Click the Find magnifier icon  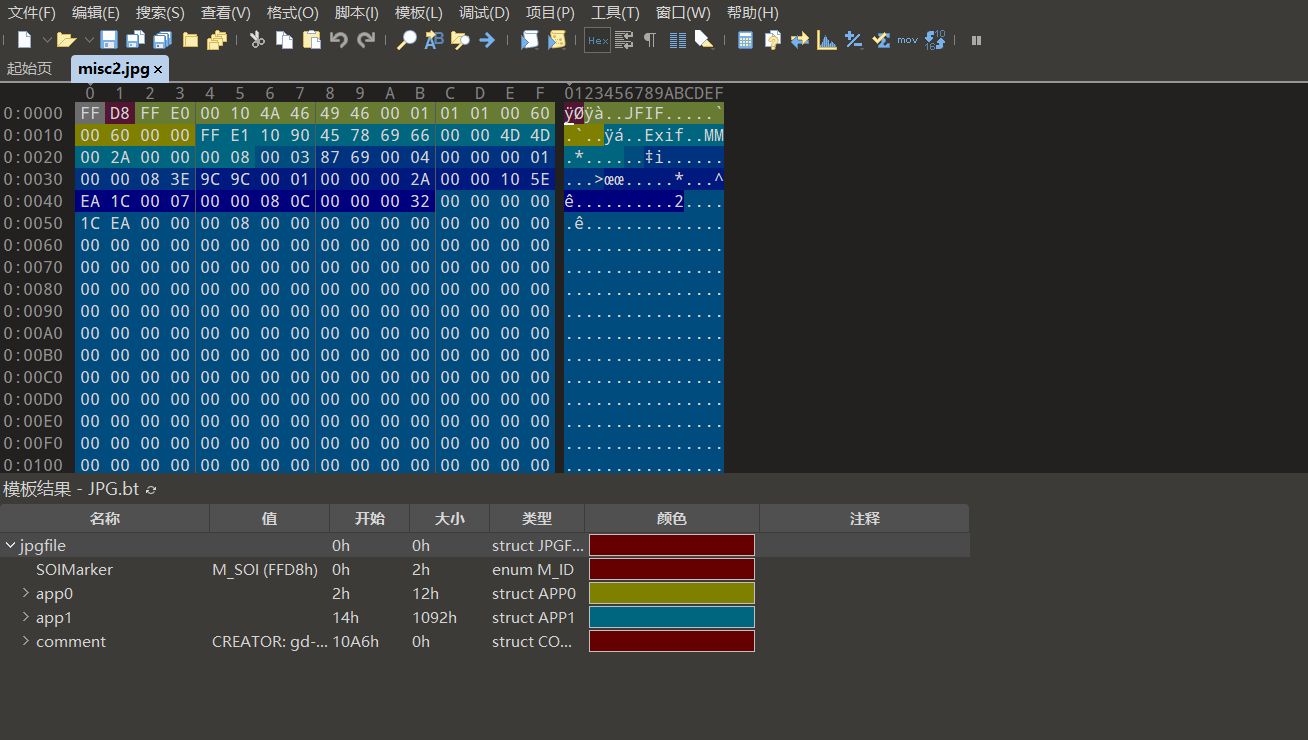pyautogui.click(x=406, y=40)
